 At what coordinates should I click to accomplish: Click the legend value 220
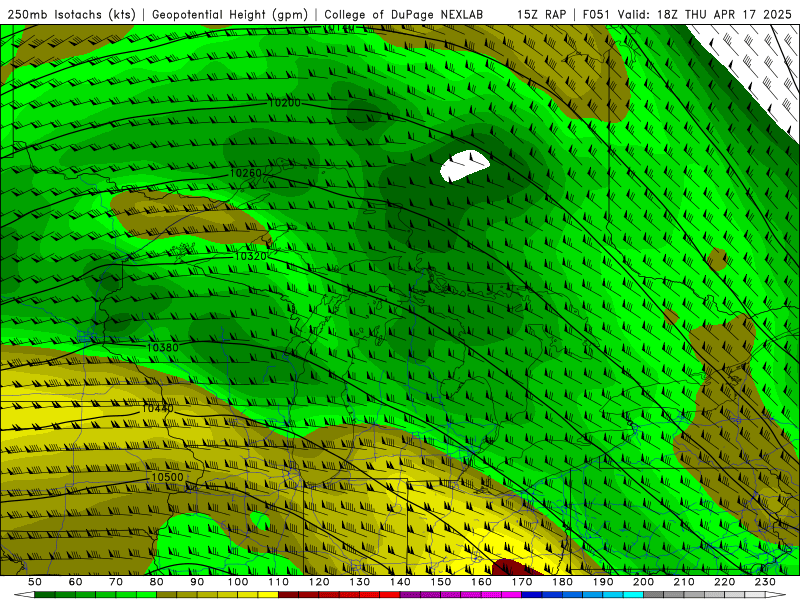tap(725, 582)
